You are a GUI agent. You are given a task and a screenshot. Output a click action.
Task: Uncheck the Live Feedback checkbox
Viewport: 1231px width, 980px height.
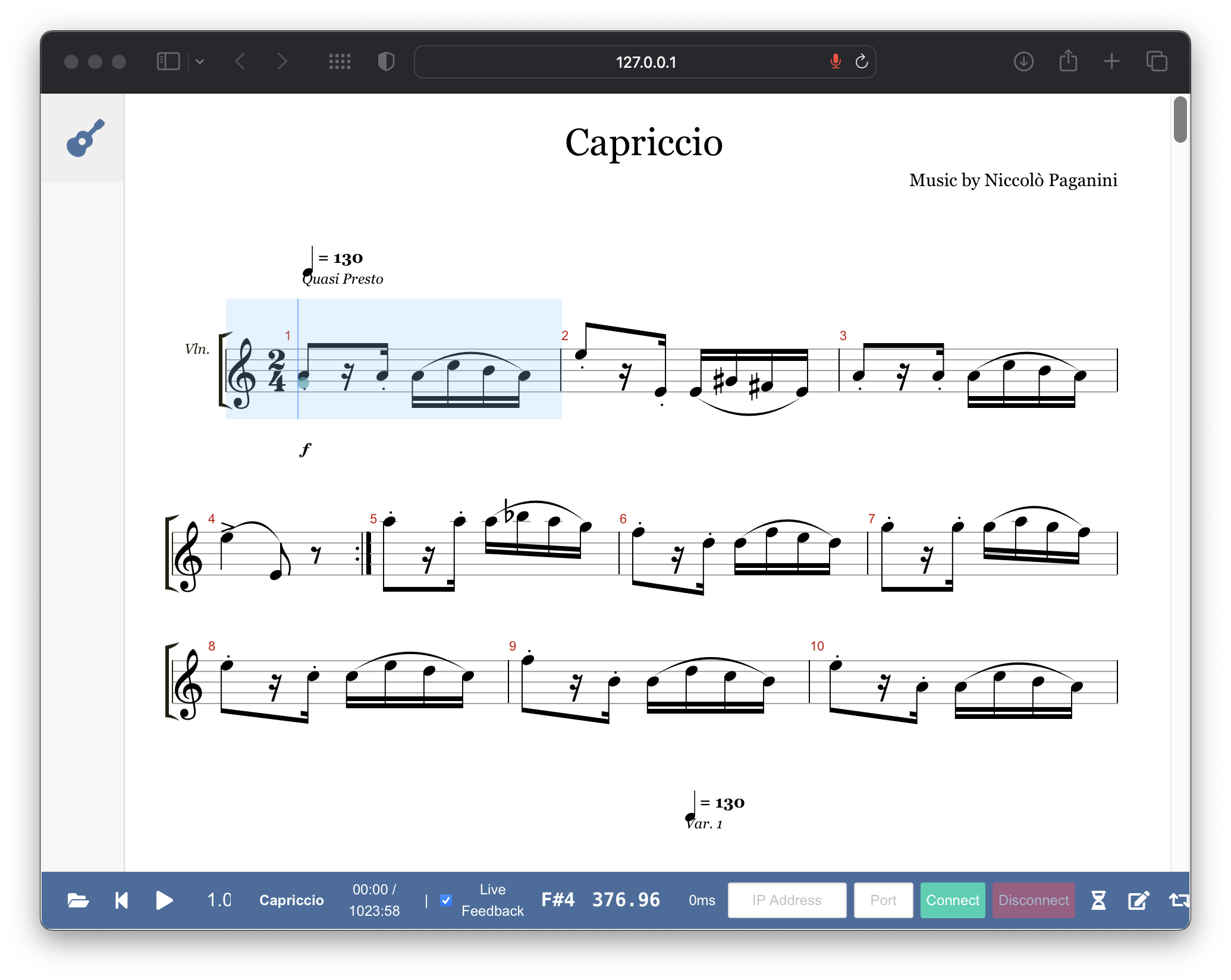446,900
